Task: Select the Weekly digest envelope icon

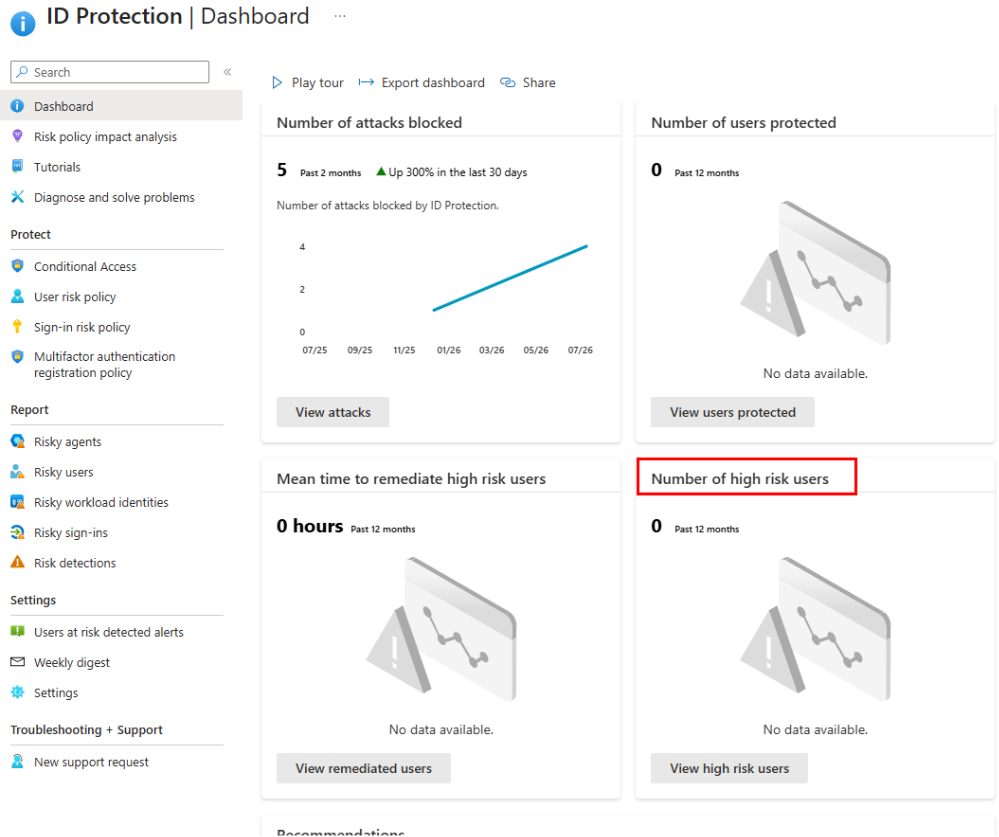Action: pos(18,662)
